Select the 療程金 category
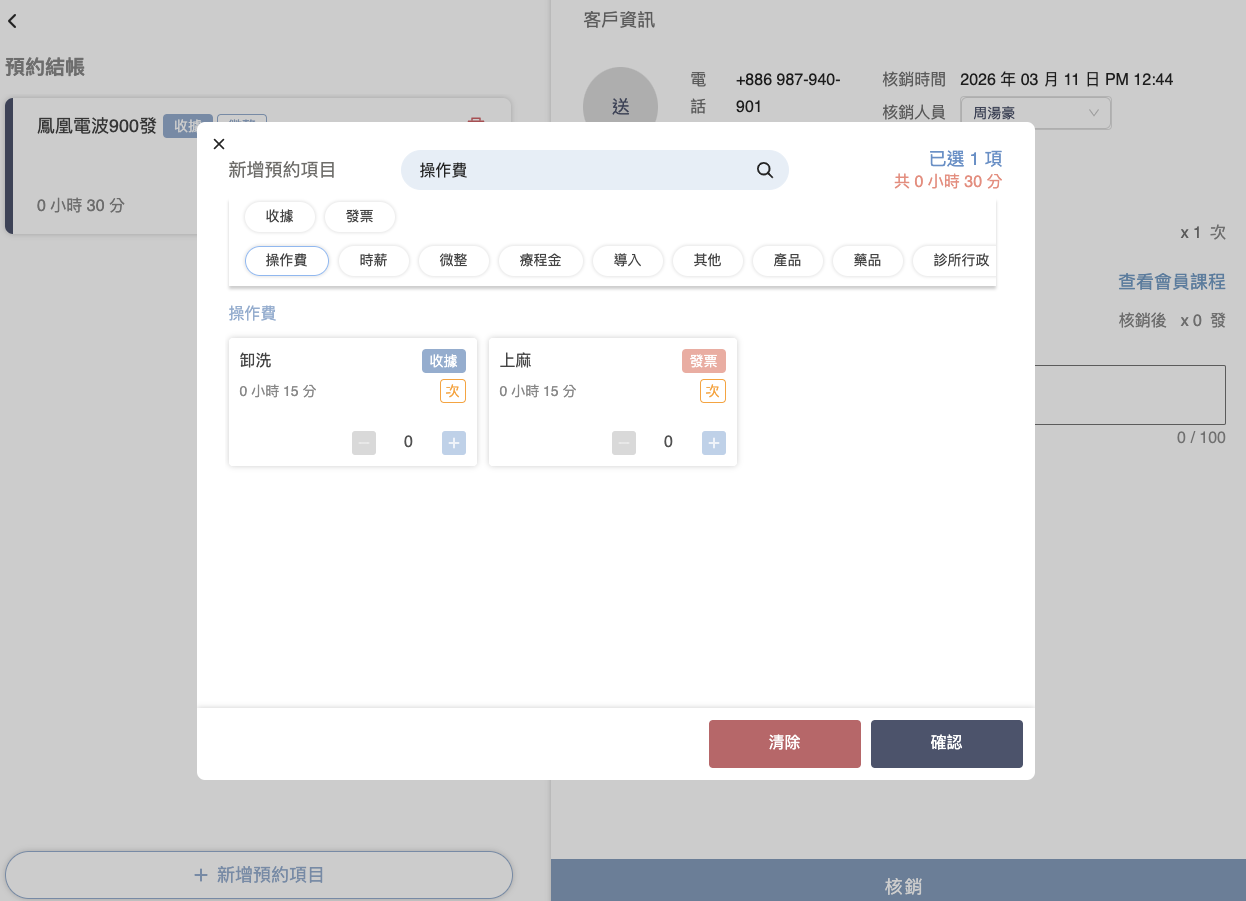 (540, 261)
